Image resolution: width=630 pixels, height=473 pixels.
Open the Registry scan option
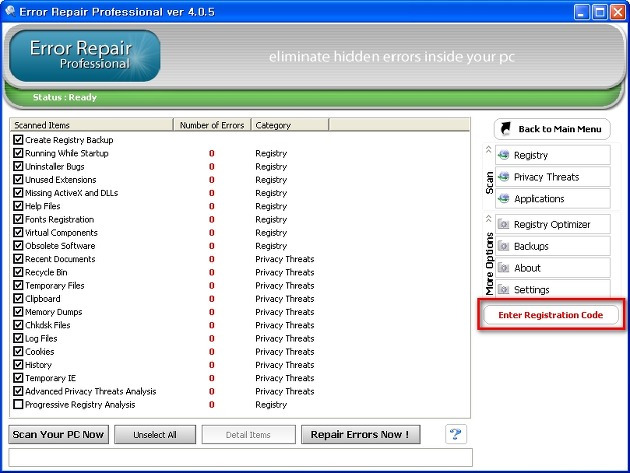coord(553,155)
